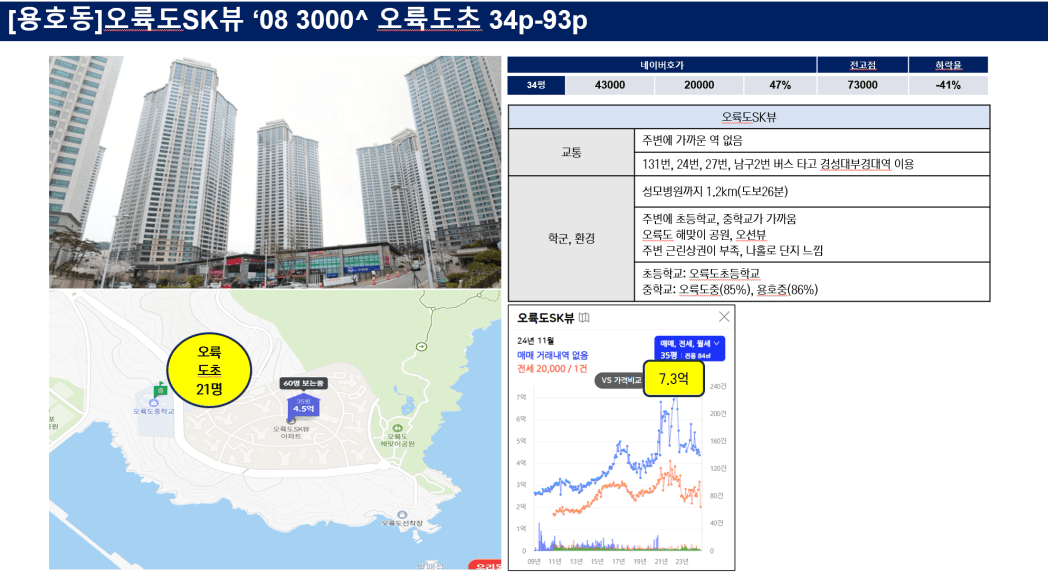Image resolution: width=1048 pixels, height=588 pixels.
Task: Click 전세 20,000 / 1건 red text
Action: [x=552, y=369]
